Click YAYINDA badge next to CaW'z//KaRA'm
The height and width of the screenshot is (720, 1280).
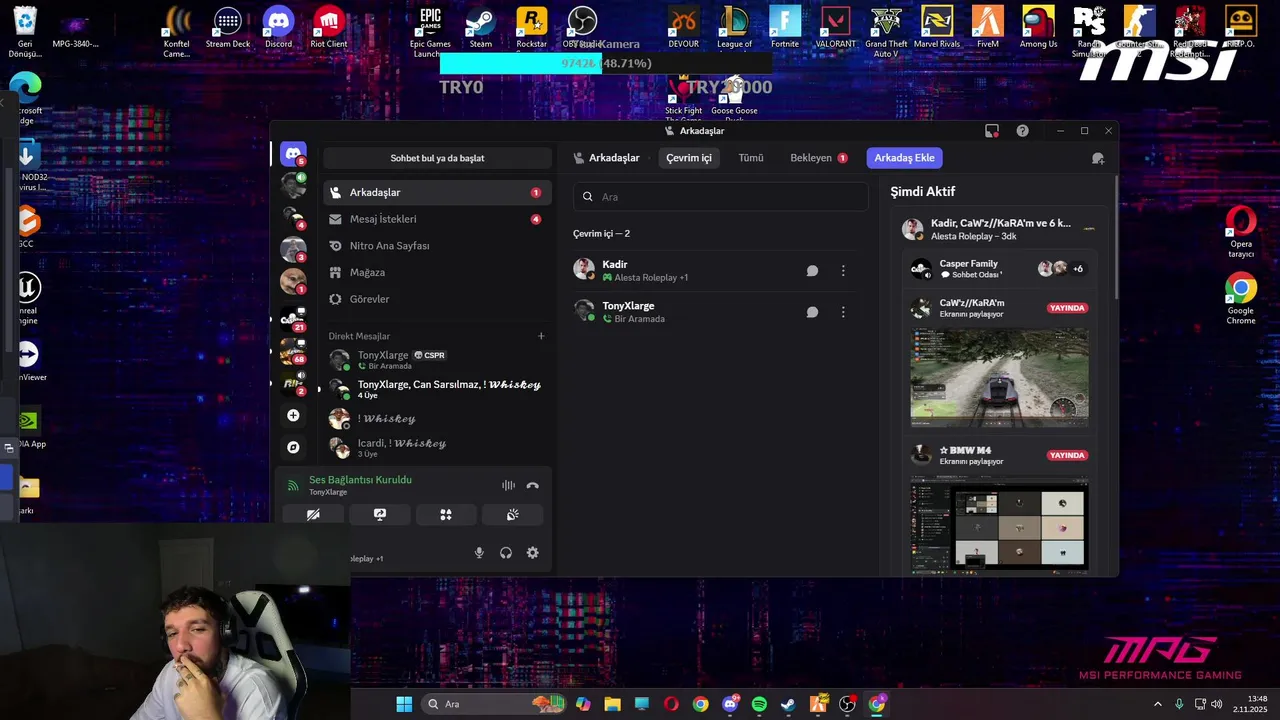pos(1067,308)
